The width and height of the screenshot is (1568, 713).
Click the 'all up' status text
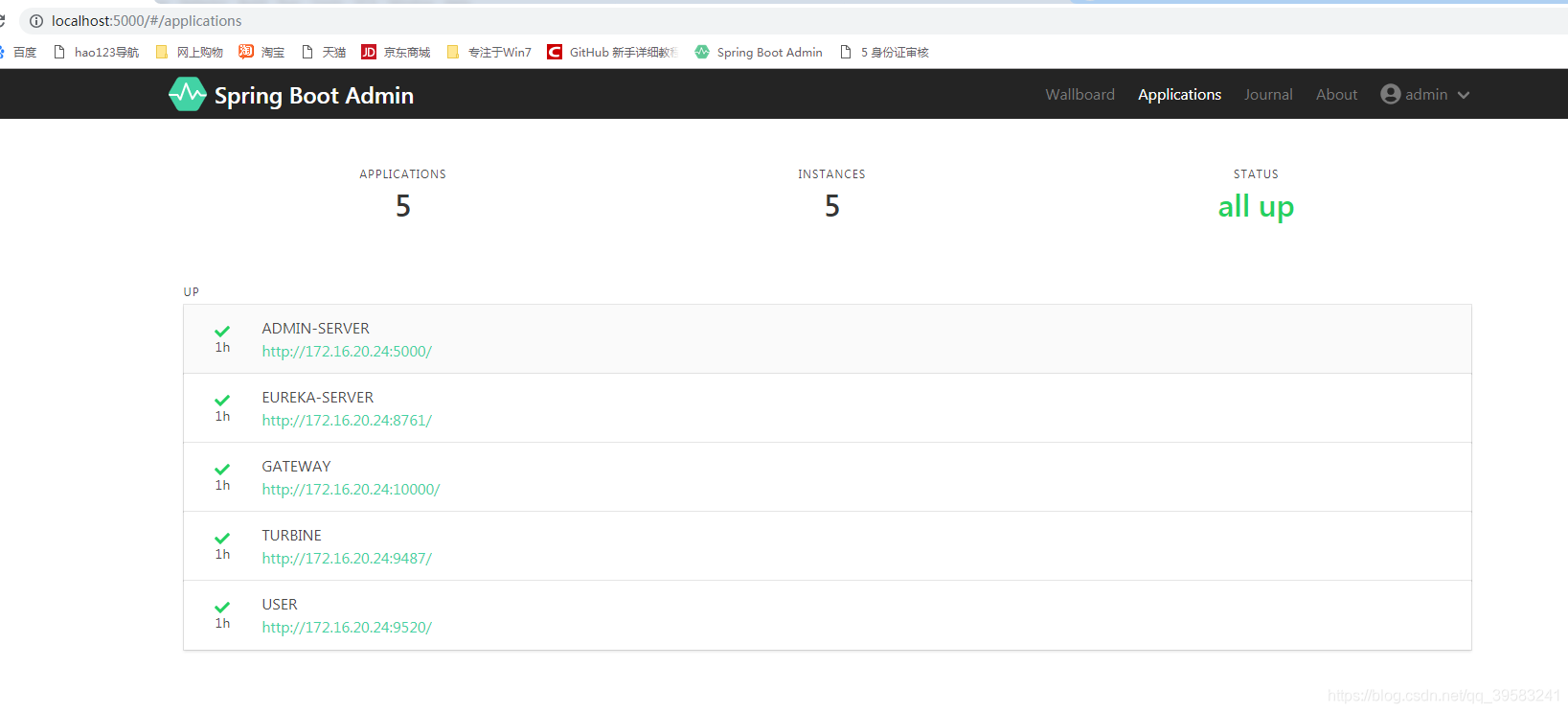(x=1256, y=207)
